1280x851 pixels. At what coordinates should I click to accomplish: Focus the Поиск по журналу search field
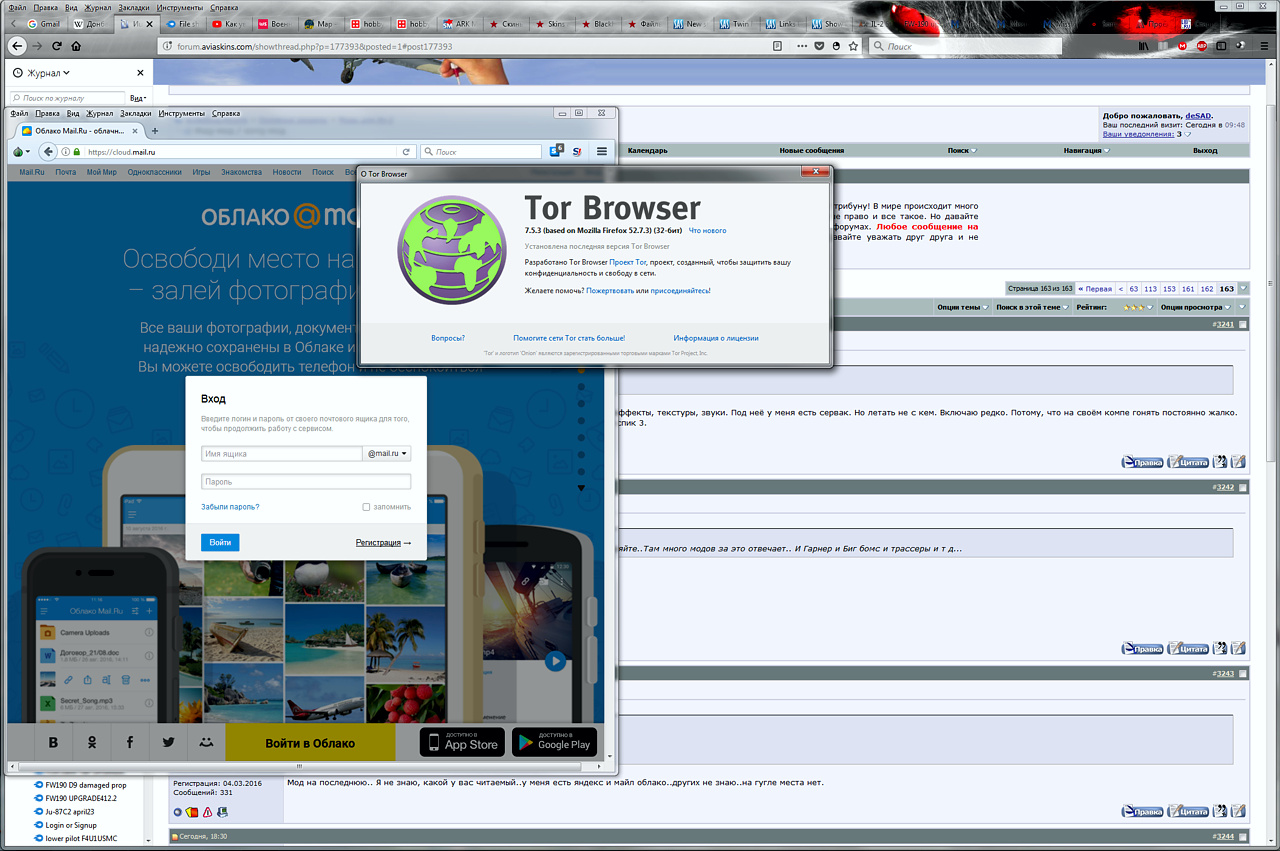pos(68,98)
